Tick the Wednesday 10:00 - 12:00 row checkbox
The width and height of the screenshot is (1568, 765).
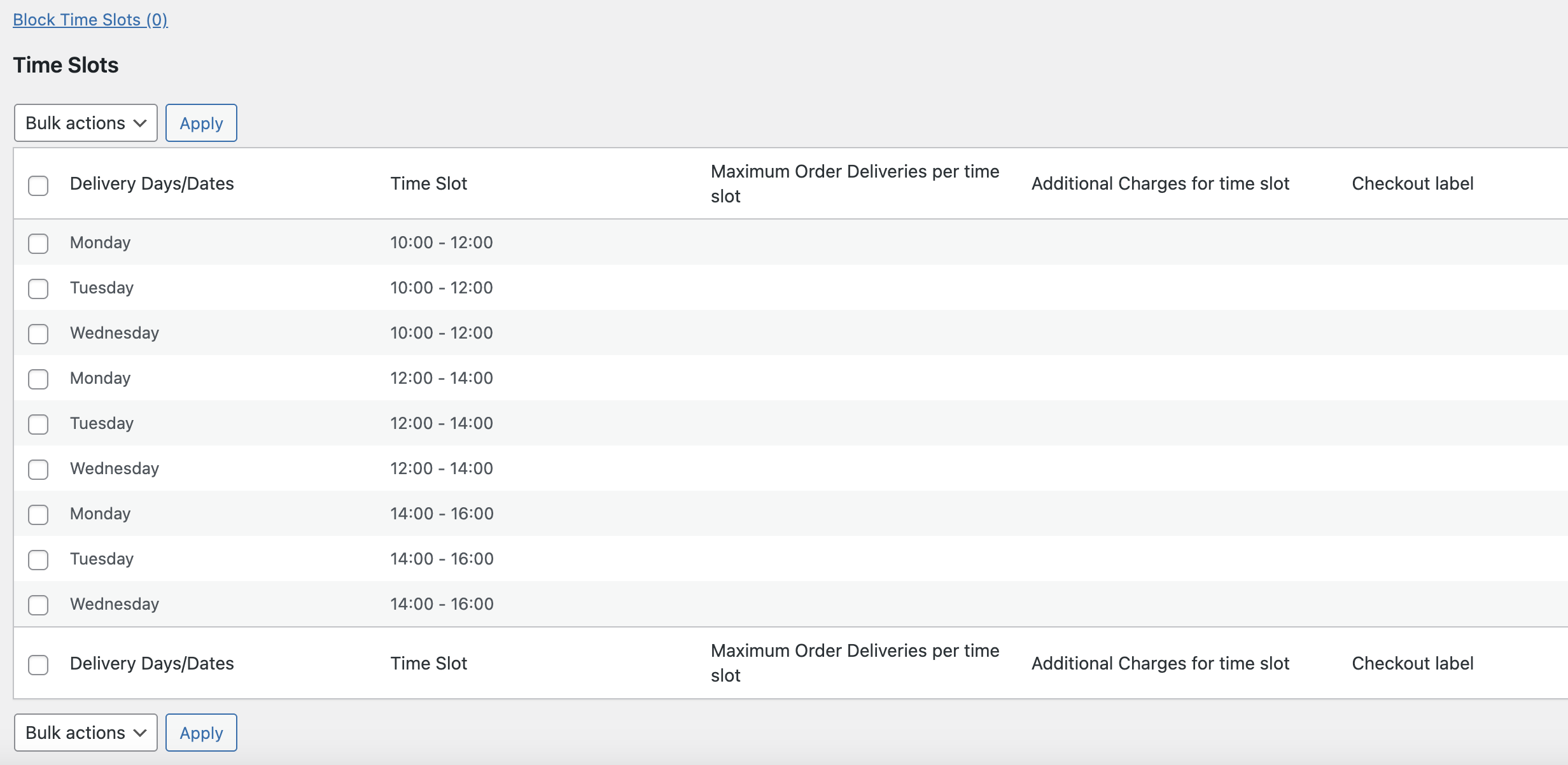tap(38, 333)
